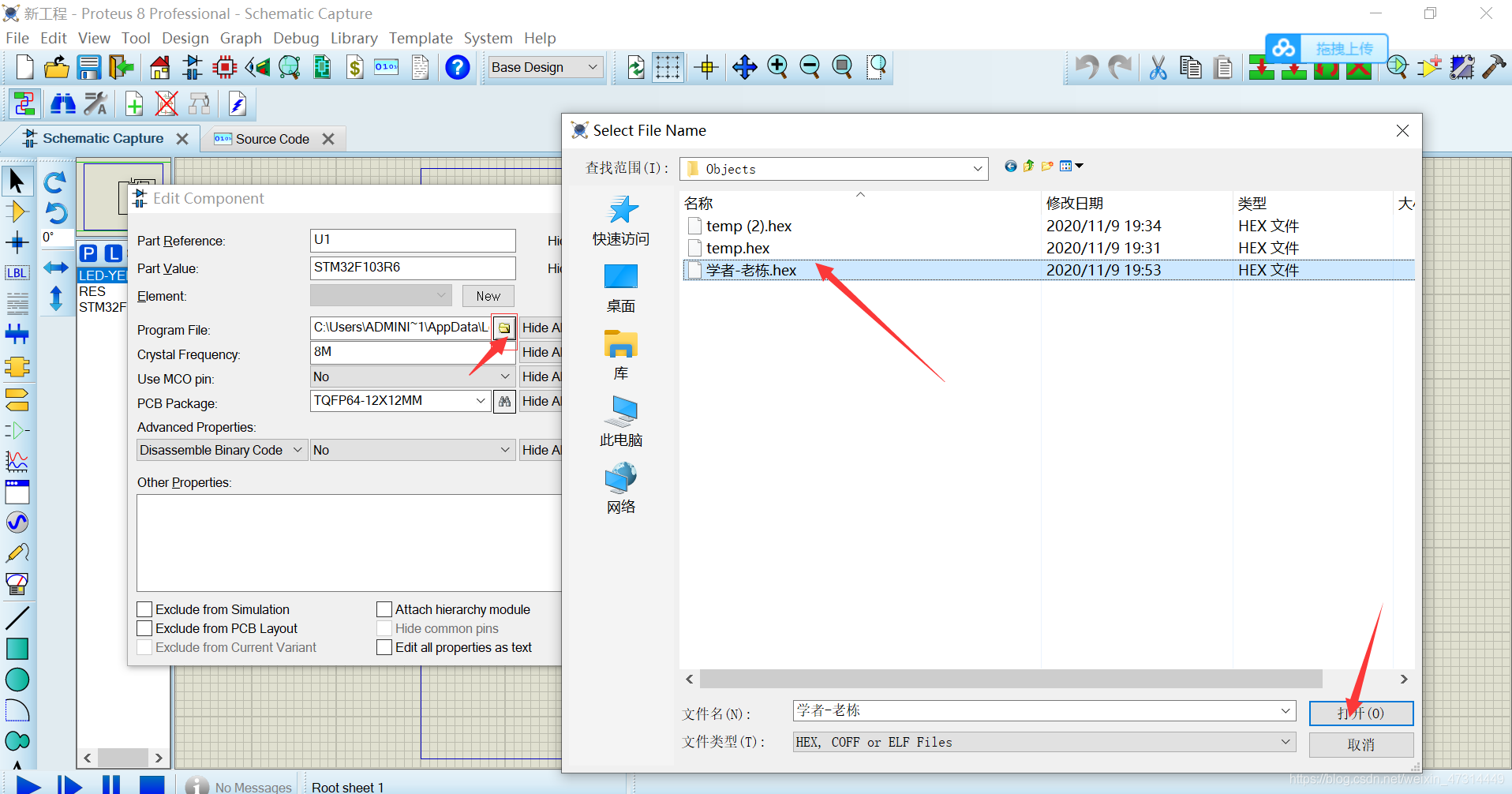The width and height of the screenshot is (1512, 794).
Task: Open the Base Design variant dropdown
Action: pos(545,67)
